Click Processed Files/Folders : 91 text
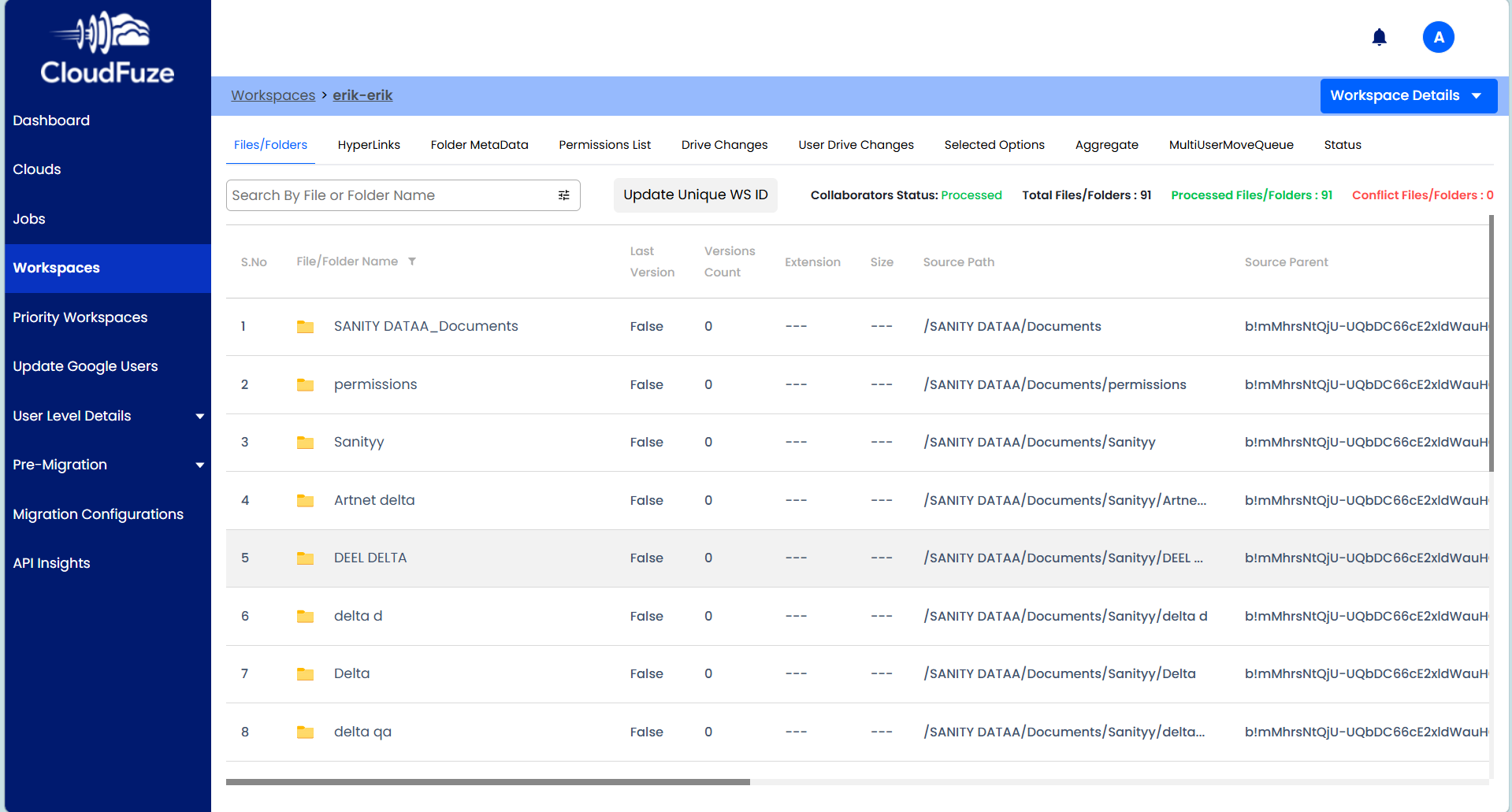The height and width of the screenshot is (812, 1512). tap(1251, 195)
